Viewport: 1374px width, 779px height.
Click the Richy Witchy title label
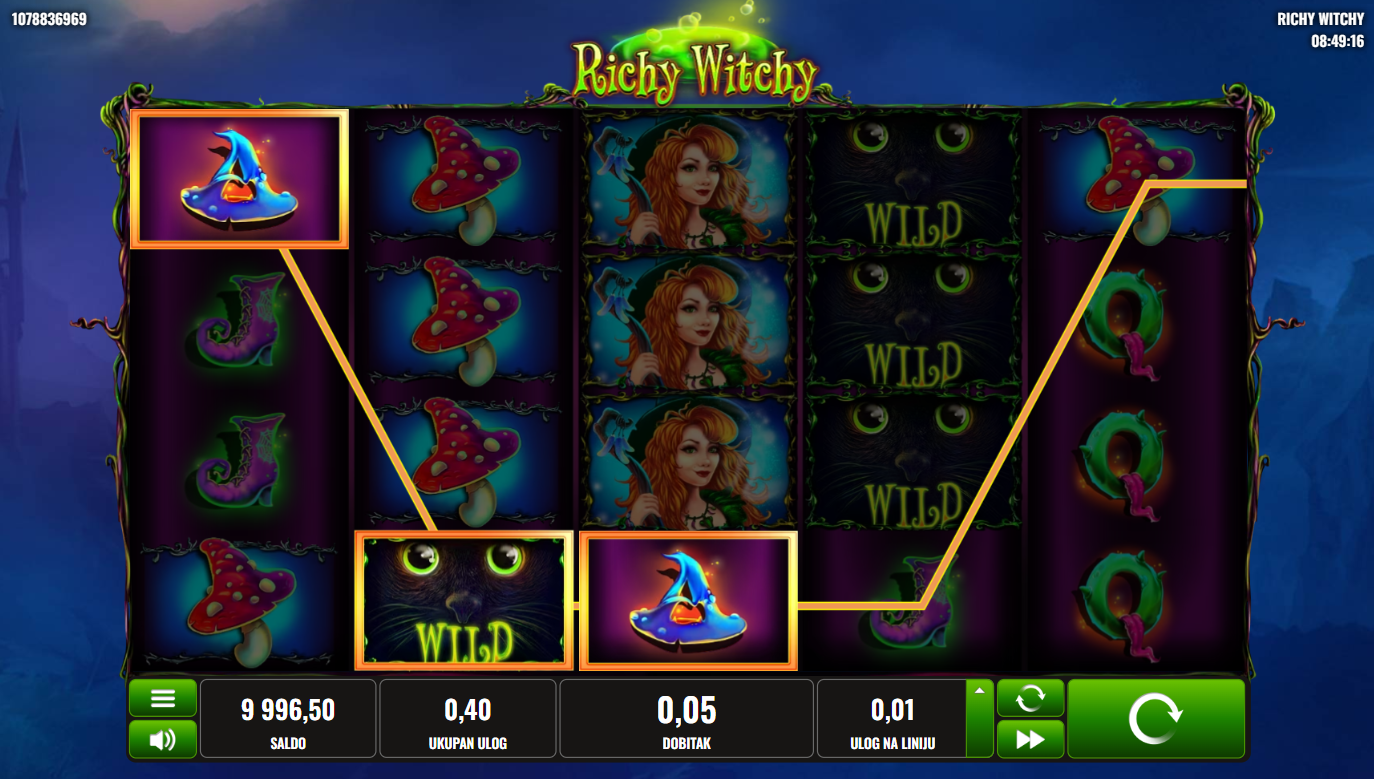[x=1320, y=19]
